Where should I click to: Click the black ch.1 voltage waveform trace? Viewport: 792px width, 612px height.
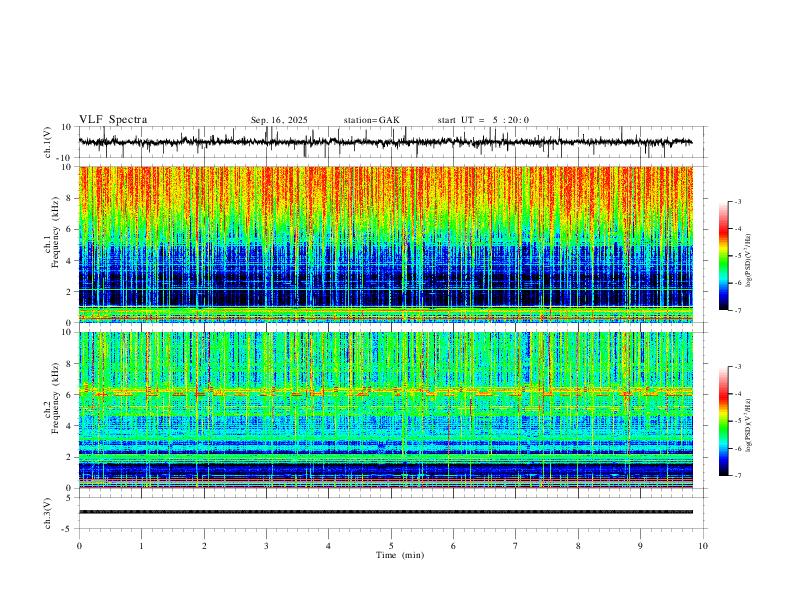coord(385,142)
